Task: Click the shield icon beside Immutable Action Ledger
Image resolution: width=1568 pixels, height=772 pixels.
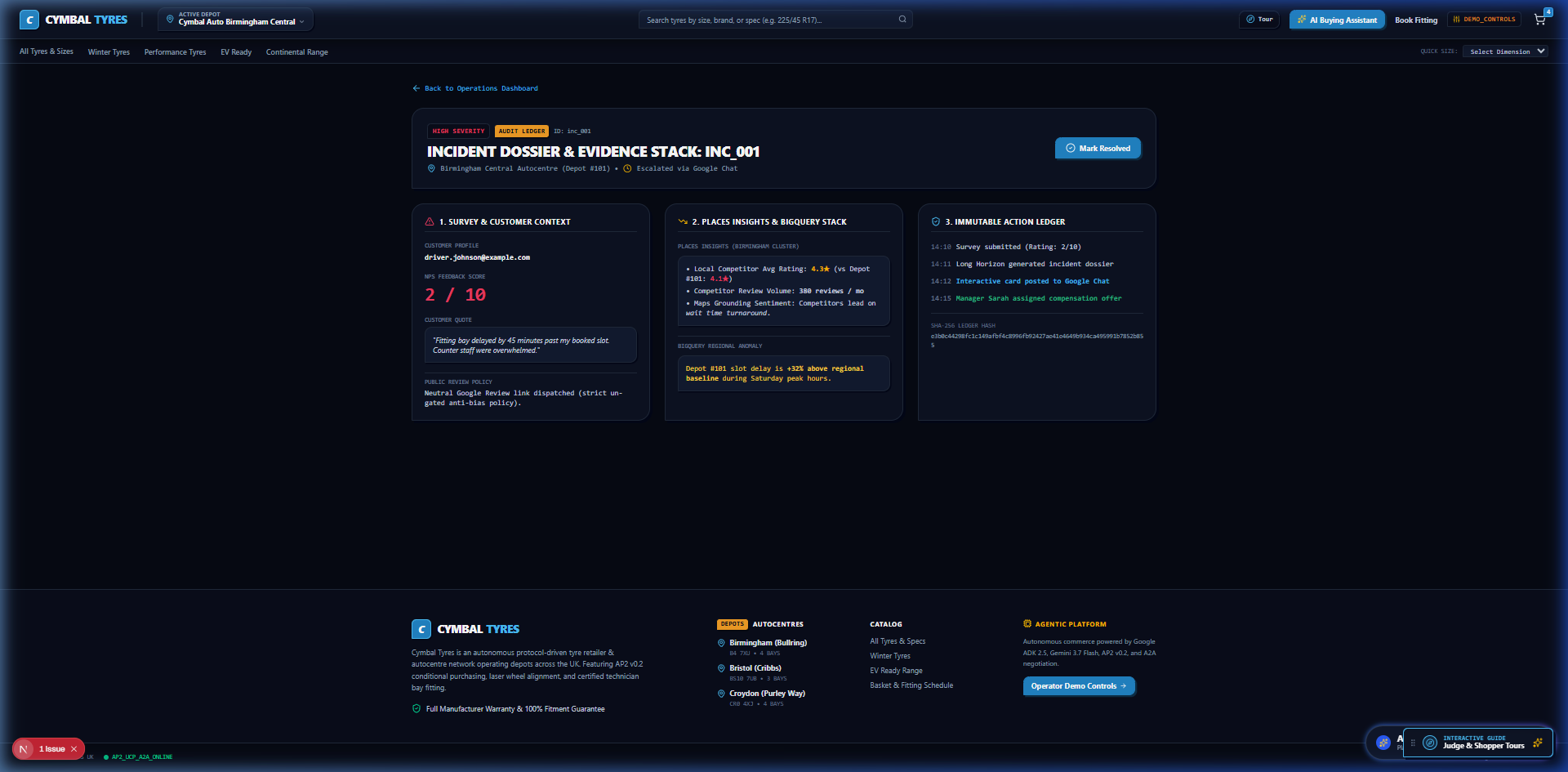Action: 936,221
